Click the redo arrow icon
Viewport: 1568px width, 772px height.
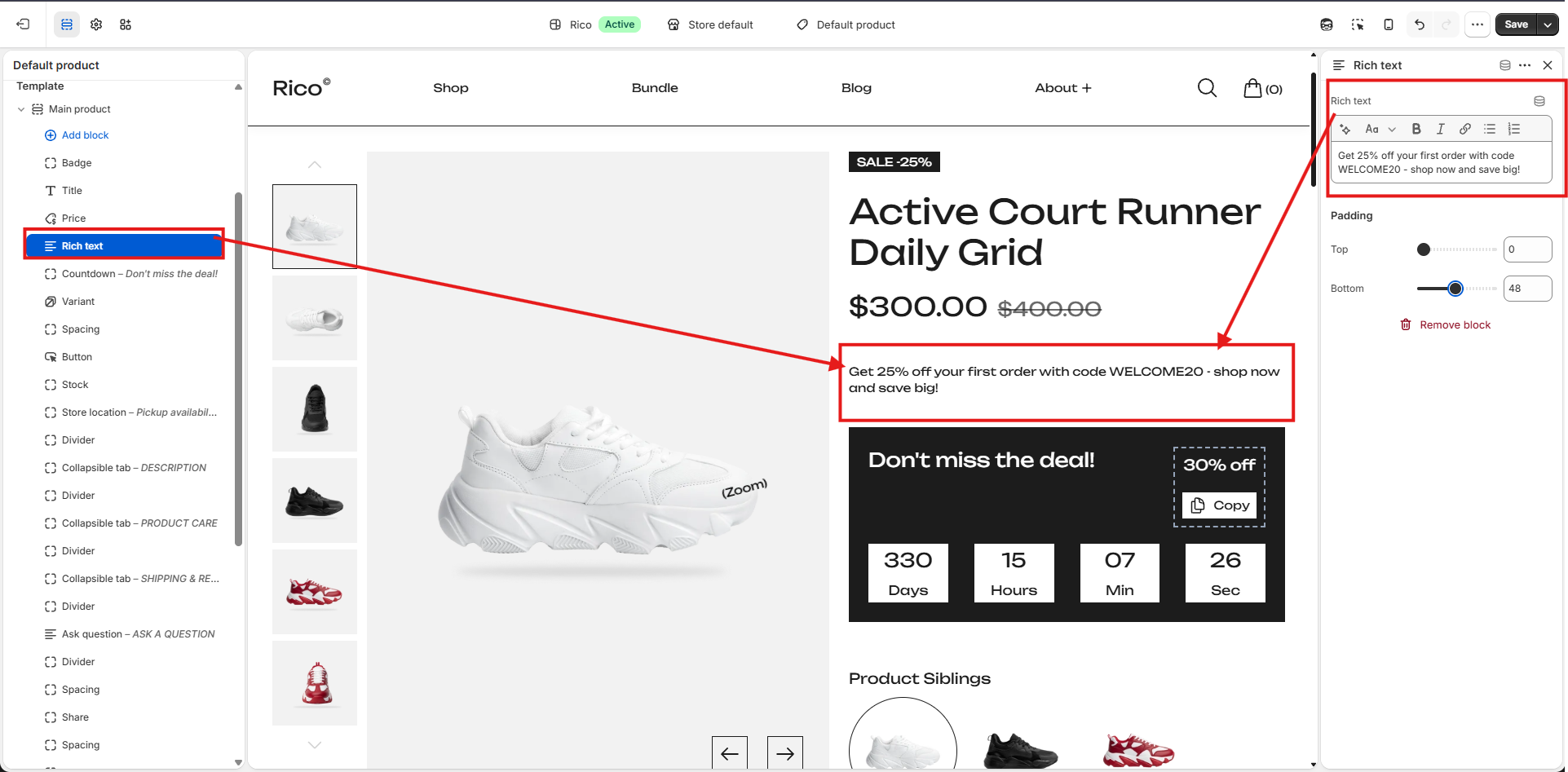point(1447,24)
